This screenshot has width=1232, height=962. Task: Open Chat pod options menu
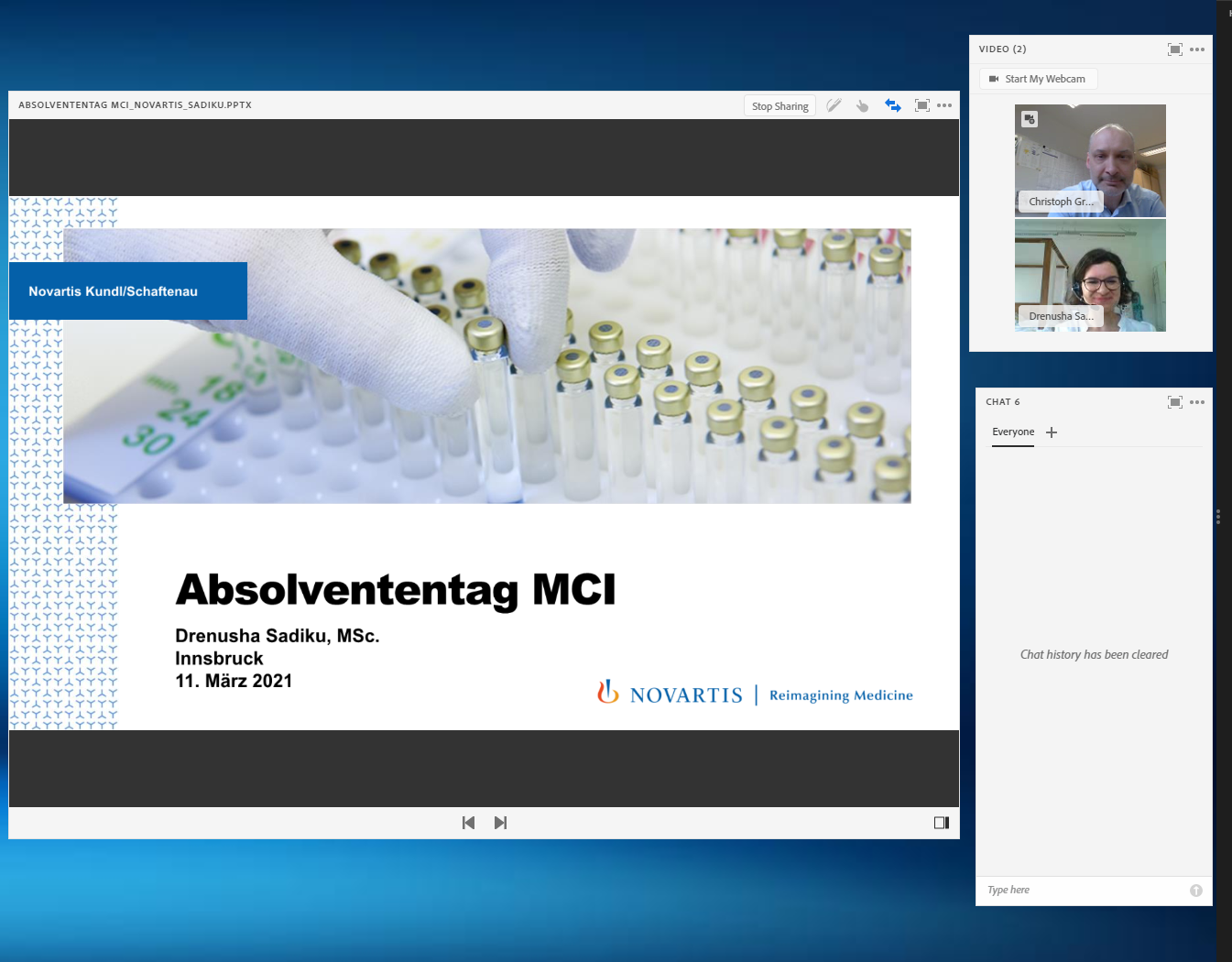(x=1197, y=402)
